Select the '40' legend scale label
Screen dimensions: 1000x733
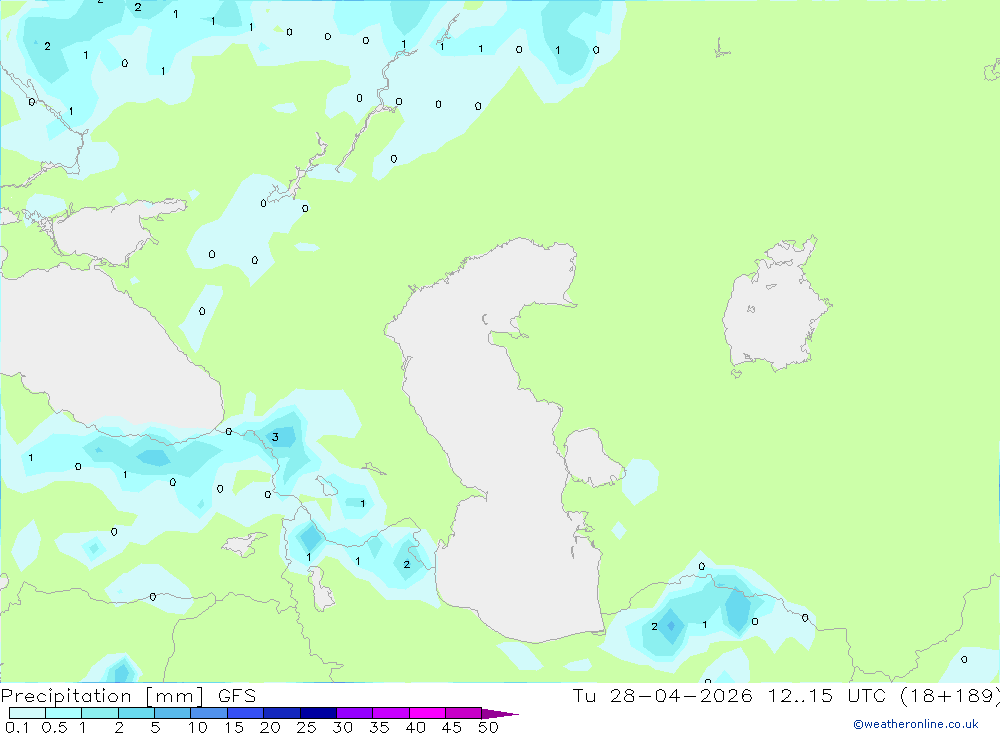point(415,727)
